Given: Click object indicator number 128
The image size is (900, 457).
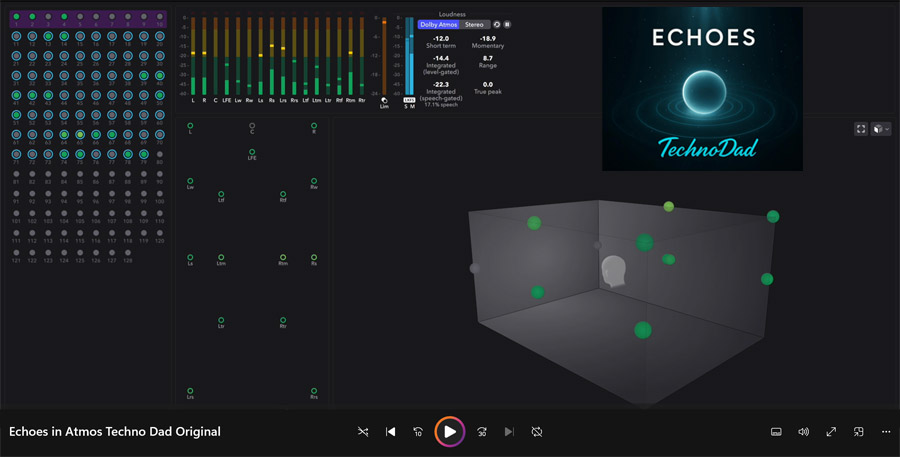Looking at the screenshot, I should tap(127, 253).
